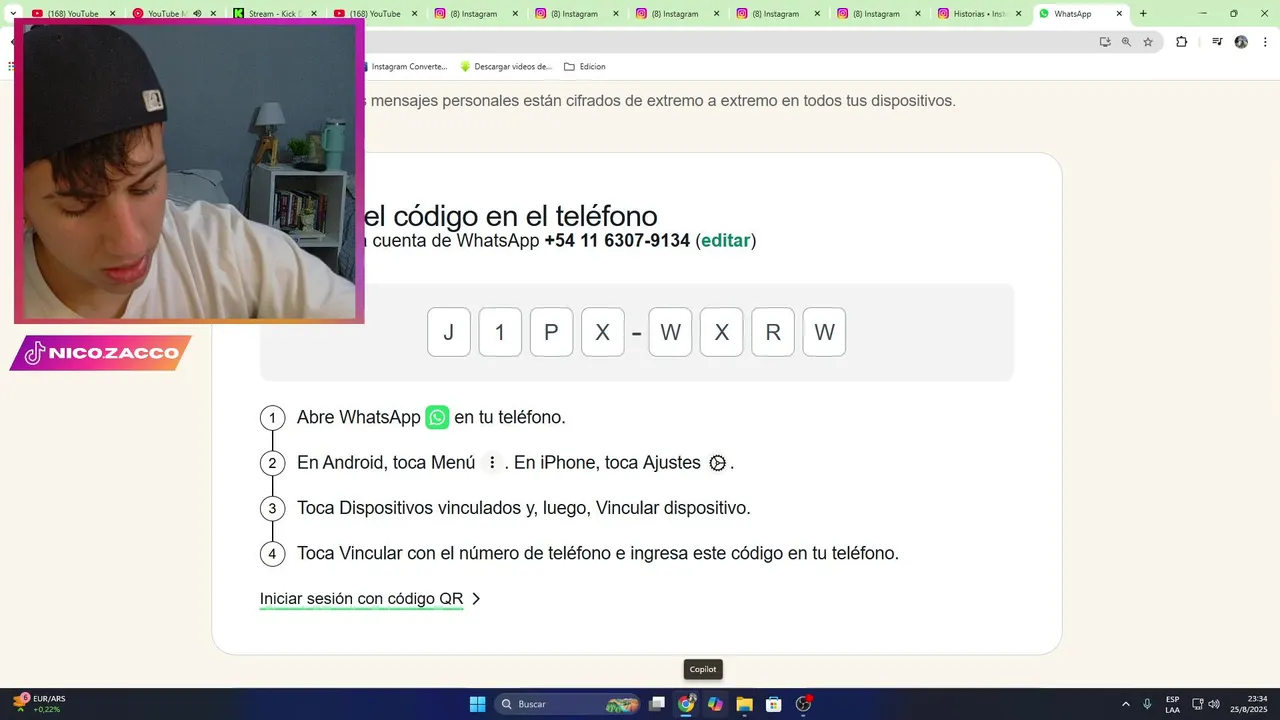The image size is (1280, 720).
Task: Open the Windows Start menu
Action: (x=478, y=704)
